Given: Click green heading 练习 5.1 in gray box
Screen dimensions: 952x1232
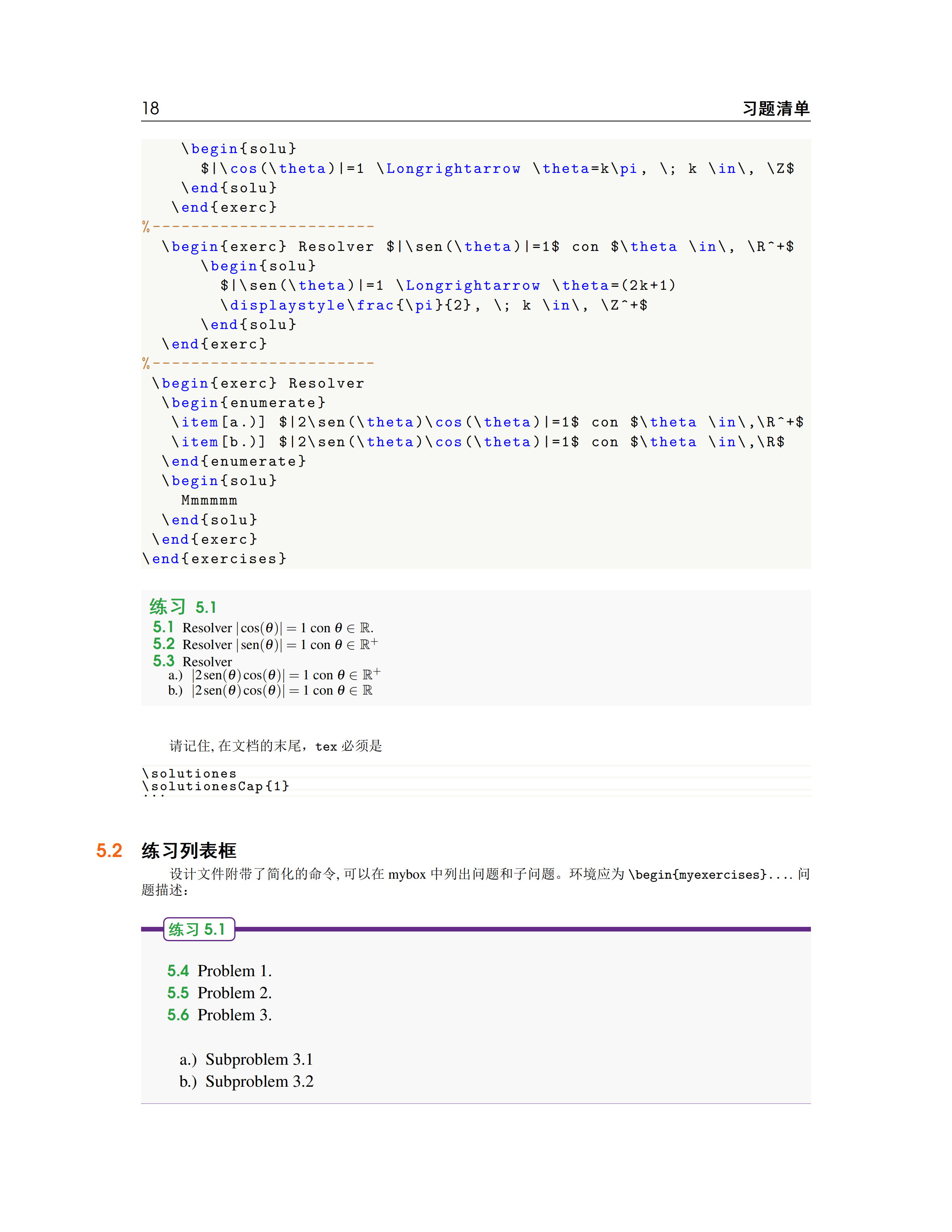Looking at the screenshot, I should pos(183,607).
